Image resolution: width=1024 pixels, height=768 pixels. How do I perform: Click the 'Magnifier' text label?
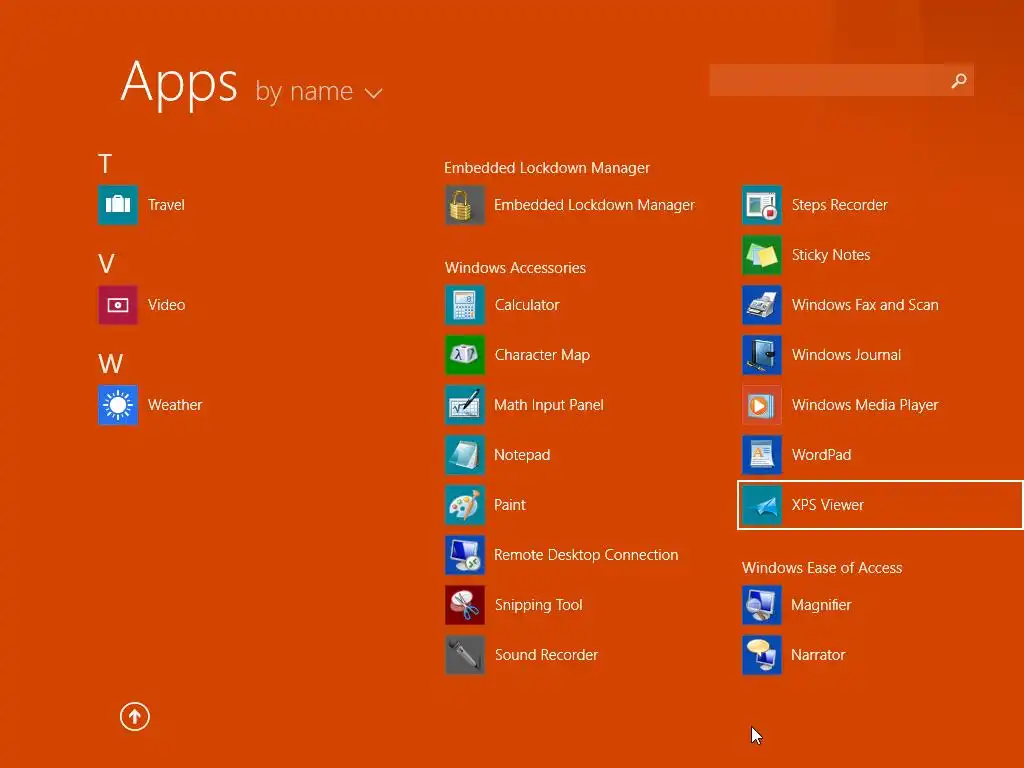click(821, 605)
